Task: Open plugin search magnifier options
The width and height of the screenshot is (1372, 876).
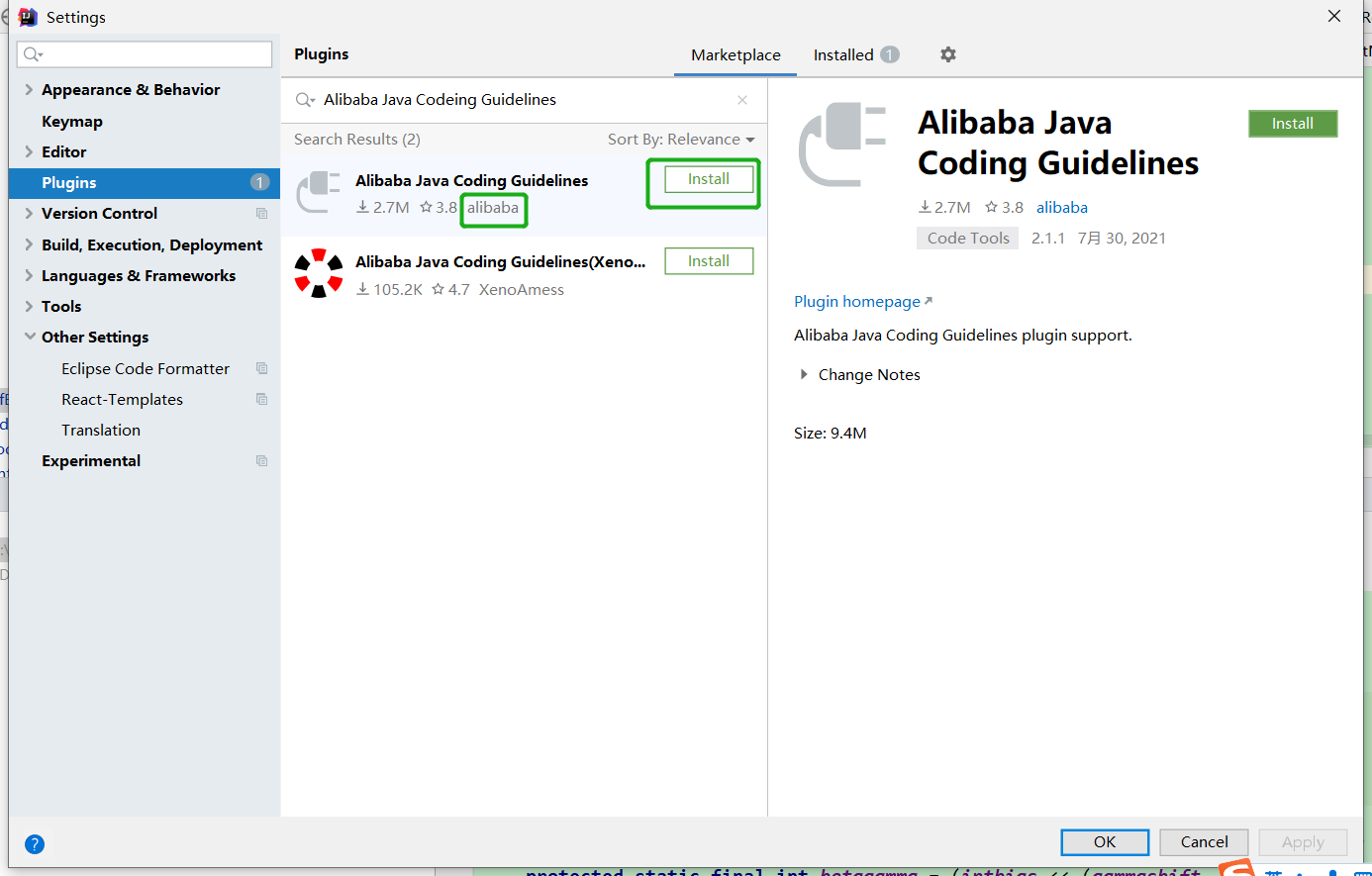Action: [x=305, y=100]
